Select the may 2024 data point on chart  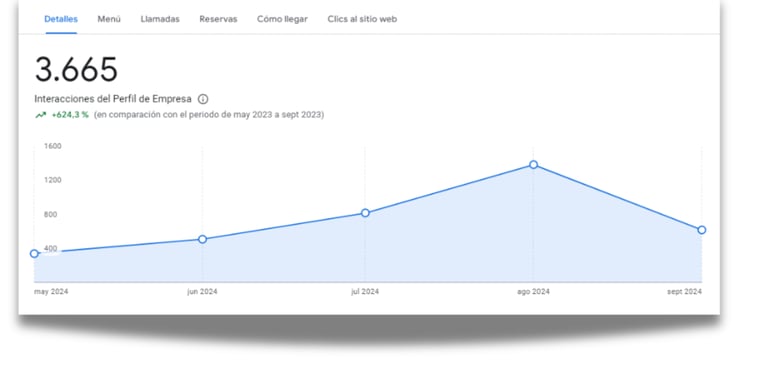click(x=34, y=254)
